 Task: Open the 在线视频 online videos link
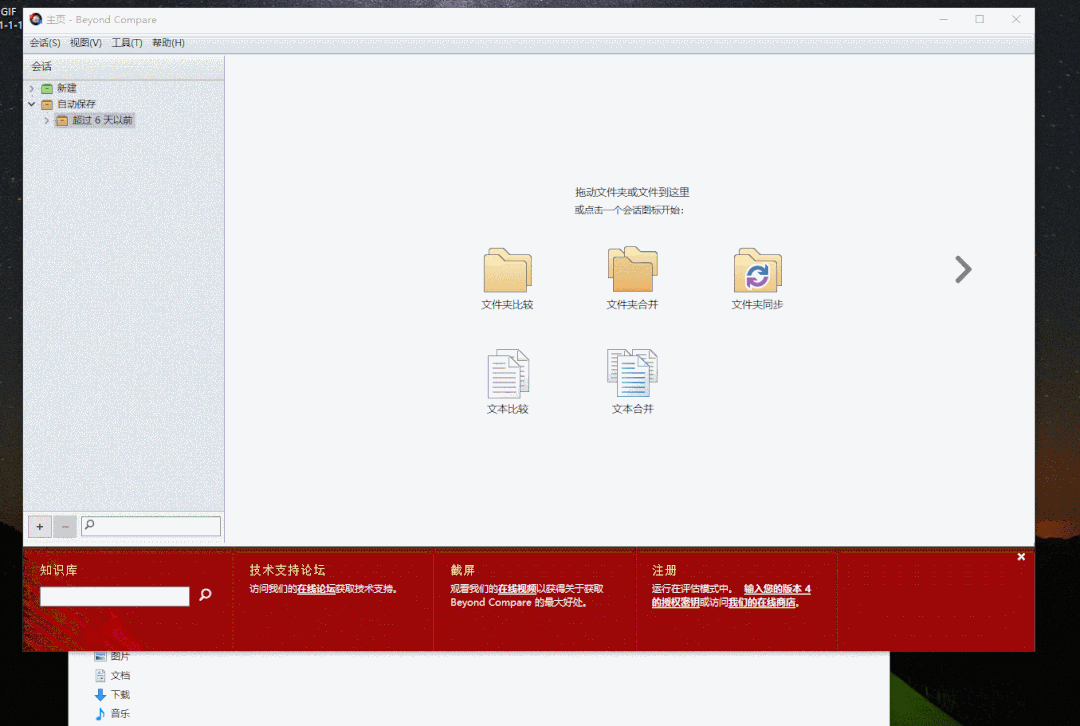click(517, 589)
